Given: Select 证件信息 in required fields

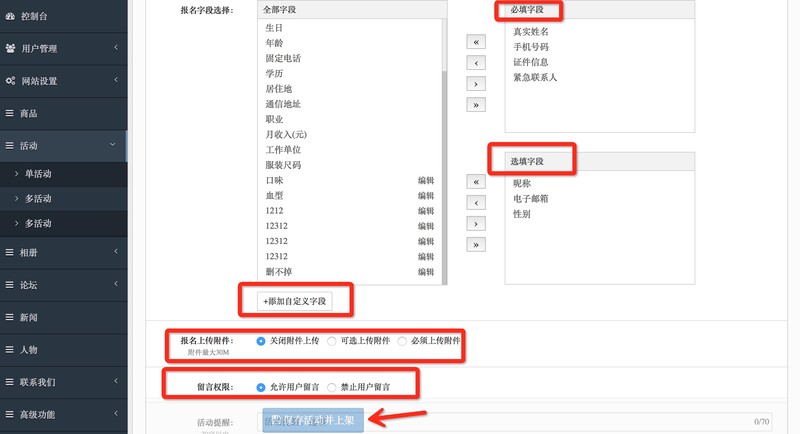Looking at the screenshot, I should [x=531, y=62].
